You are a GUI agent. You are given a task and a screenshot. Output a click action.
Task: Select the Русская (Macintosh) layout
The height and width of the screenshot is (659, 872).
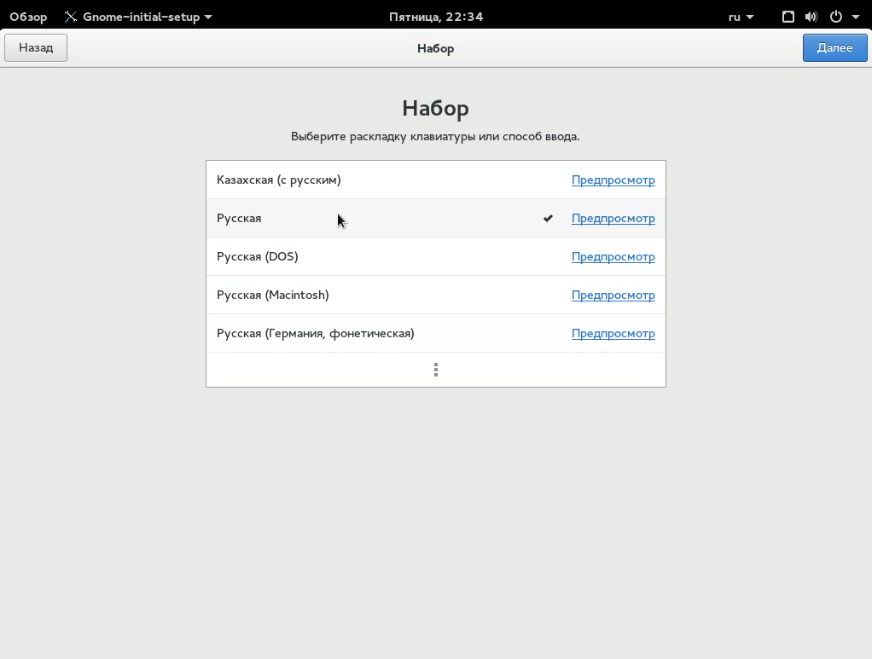(273, 295)
